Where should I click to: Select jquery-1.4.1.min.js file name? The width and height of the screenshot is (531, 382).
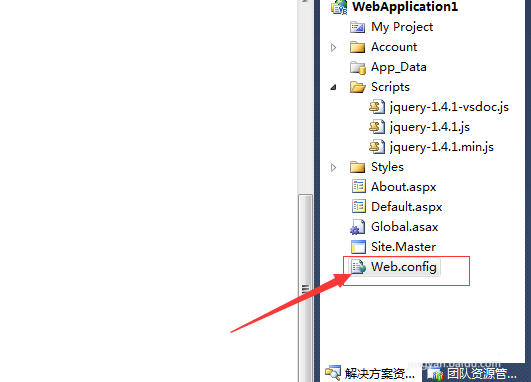pos(442,147)
